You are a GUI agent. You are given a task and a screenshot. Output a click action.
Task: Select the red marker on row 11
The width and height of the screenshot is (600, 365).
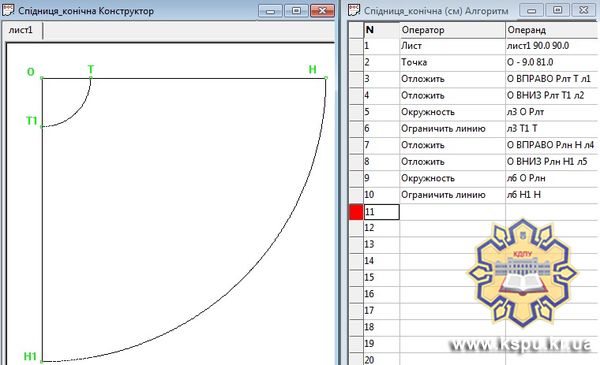coord(356,212)
